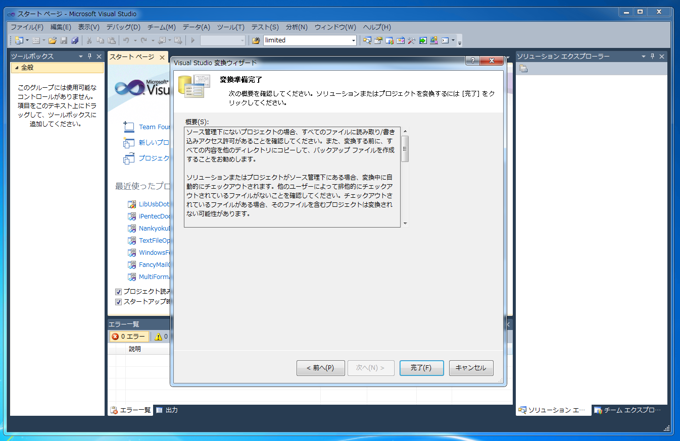Image resolution: width=680 pixels, height=441 pixels.
Task: Click the Find in Files icon beside the limited box
Action: [256, 40]
